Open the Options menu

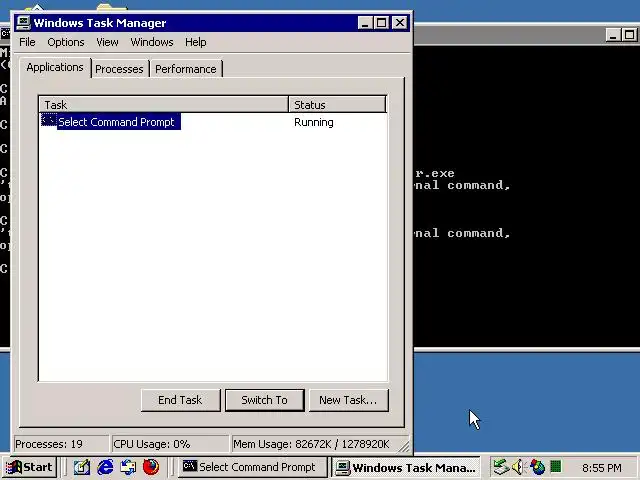(x=66, y=42)
